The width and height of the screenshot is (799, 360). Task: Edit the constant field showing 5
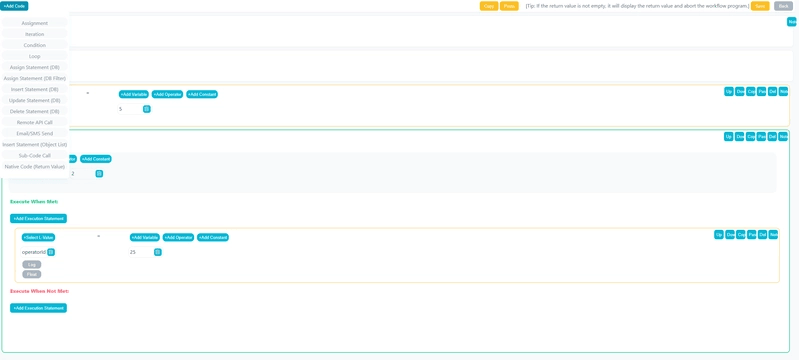pos(129,109)
